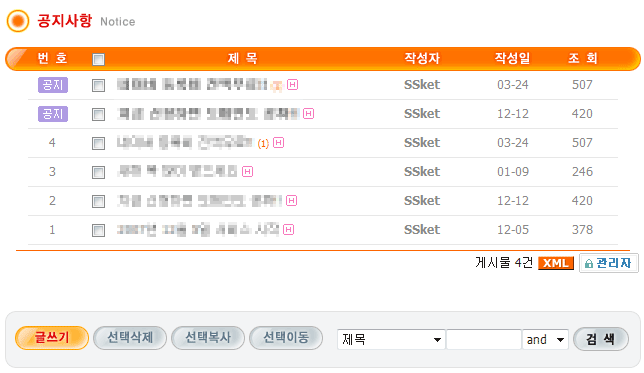
Task: Check the checkbox for post number 4
Action: pos(98,143)
